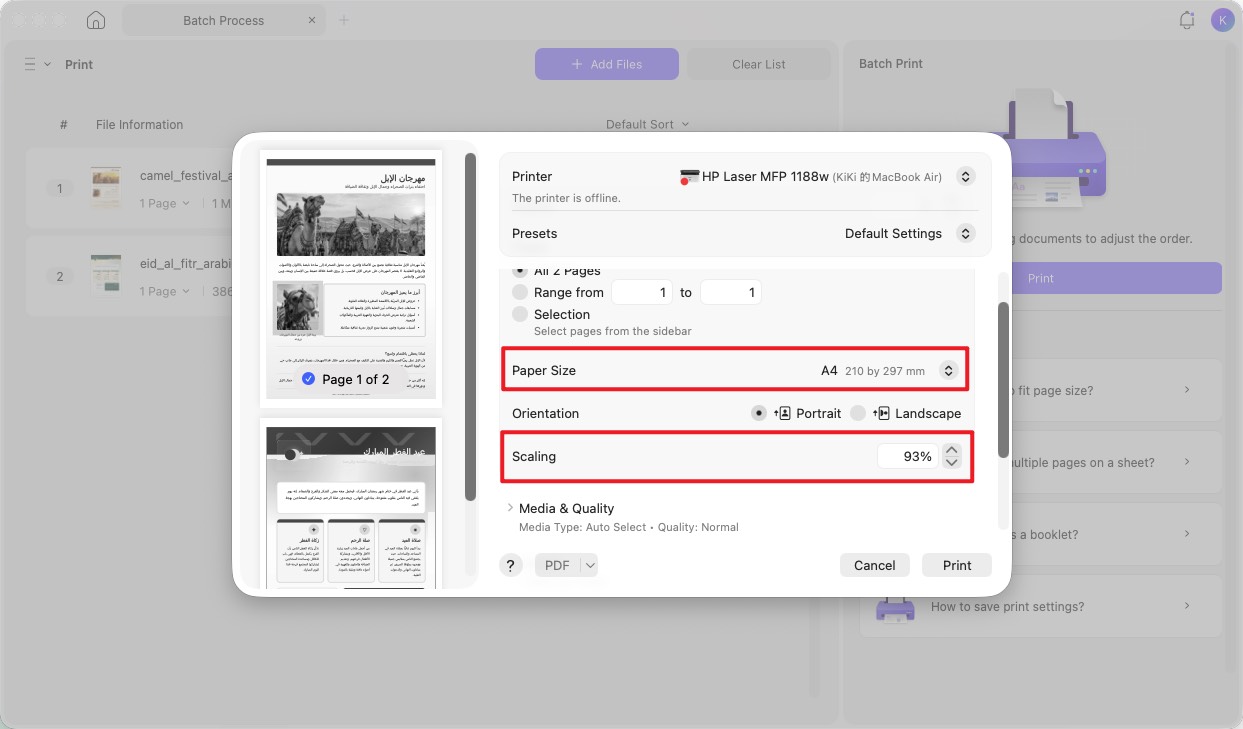Image resolution: width=1243 pixels, height=729 pixels.
Task: Add a new tab with plus icon
Action: coord(344,20)
